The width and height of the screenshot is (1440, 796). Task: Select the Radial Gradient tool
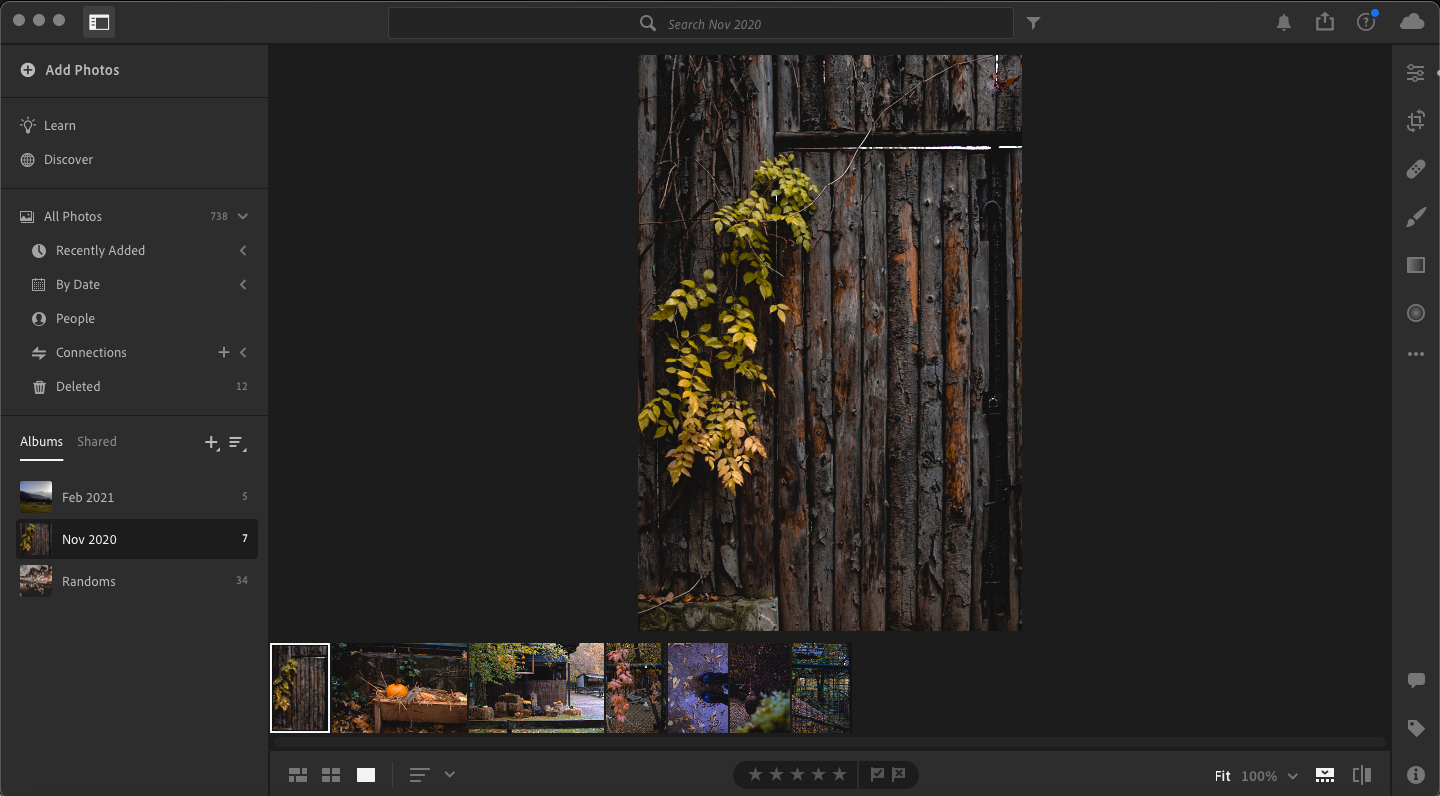pos(1415,313)
